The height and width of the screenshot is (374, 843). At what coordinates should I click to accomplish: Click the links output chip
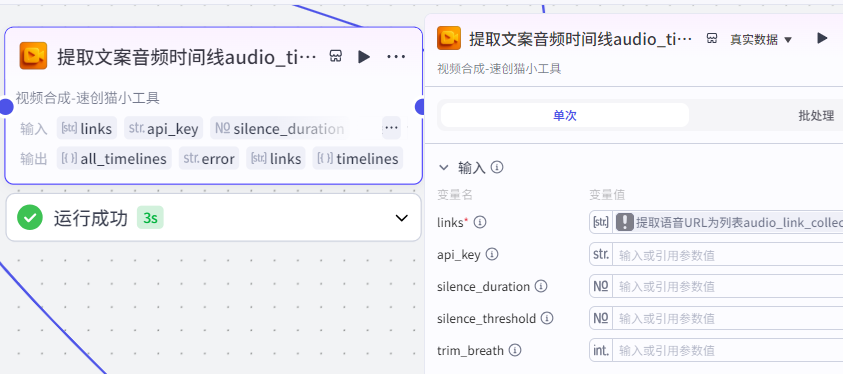pos(276,159)
